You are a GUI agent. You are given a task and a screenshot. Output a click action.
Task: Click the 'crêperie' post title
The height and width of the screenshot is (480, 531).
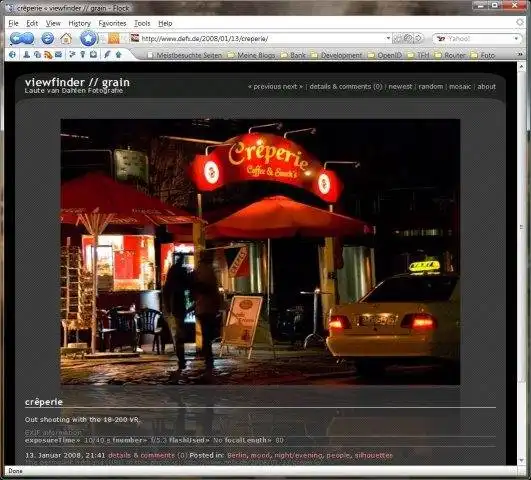[44, 402]
